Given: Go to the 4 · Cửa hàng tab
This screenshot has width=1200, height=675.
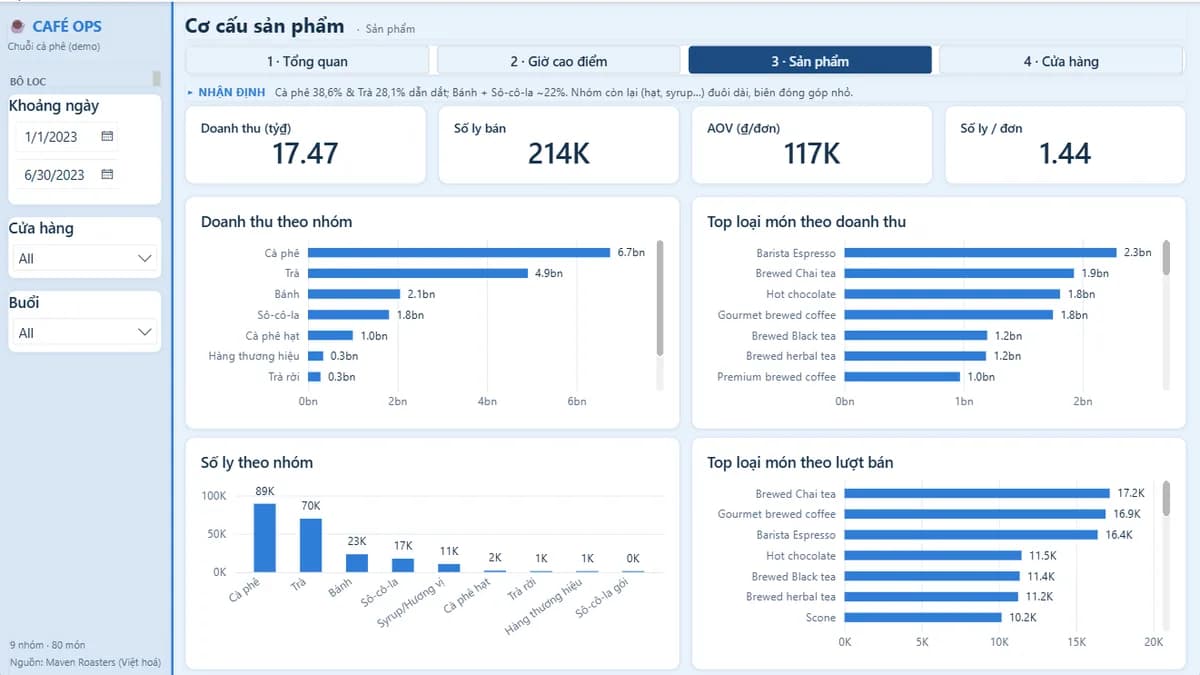Looking at the screenshot, I should coord(1061,61).
